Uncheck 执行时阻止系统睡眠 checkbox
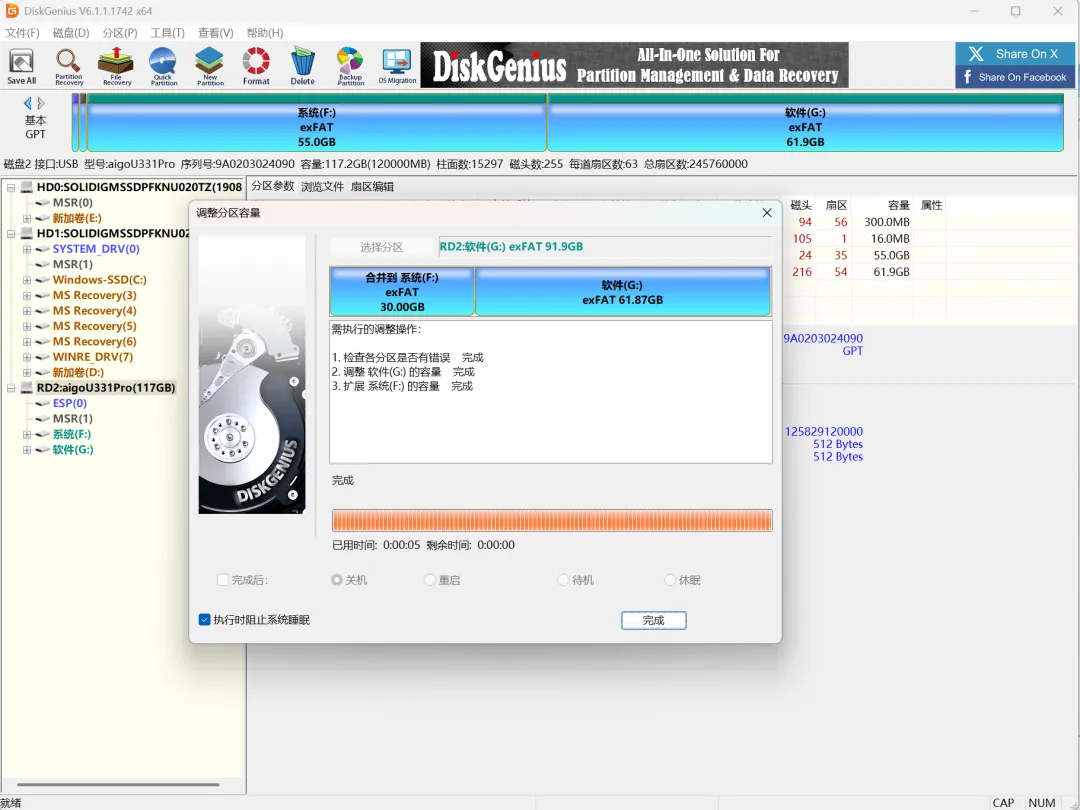The width and height of the screenshot is (1080, 810). (x=205, y=620)
